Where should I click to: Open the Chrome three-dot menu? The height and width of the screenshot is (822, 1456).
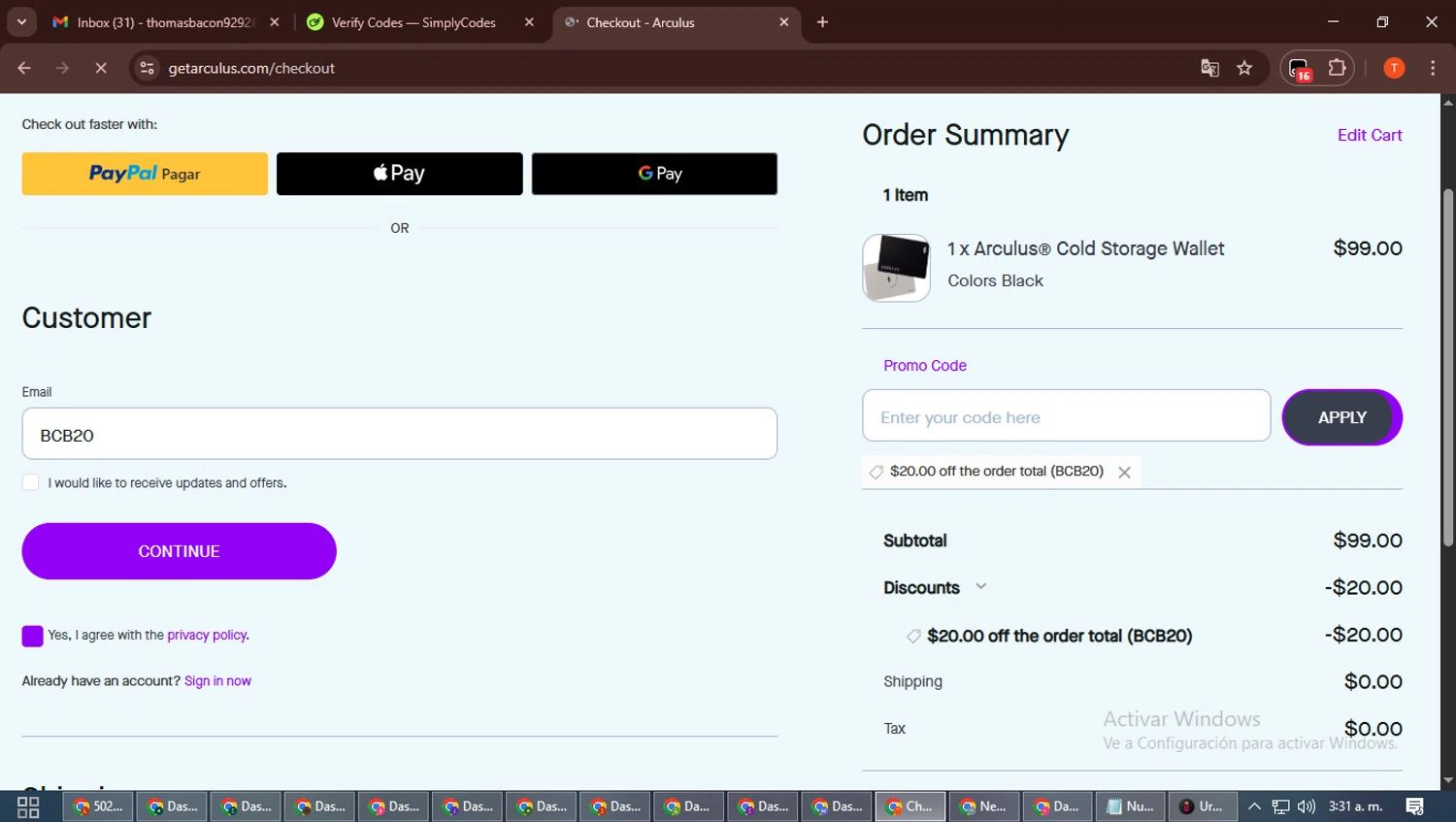(1433, 68)
